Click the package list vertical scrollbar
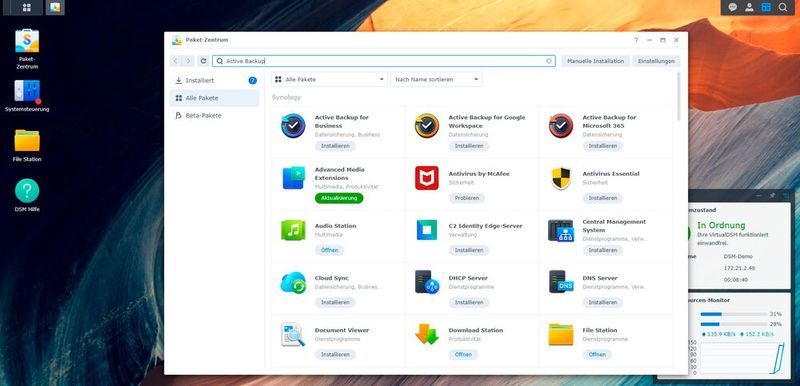This screenshot has height=386, width=800. [x=679, y=96]
